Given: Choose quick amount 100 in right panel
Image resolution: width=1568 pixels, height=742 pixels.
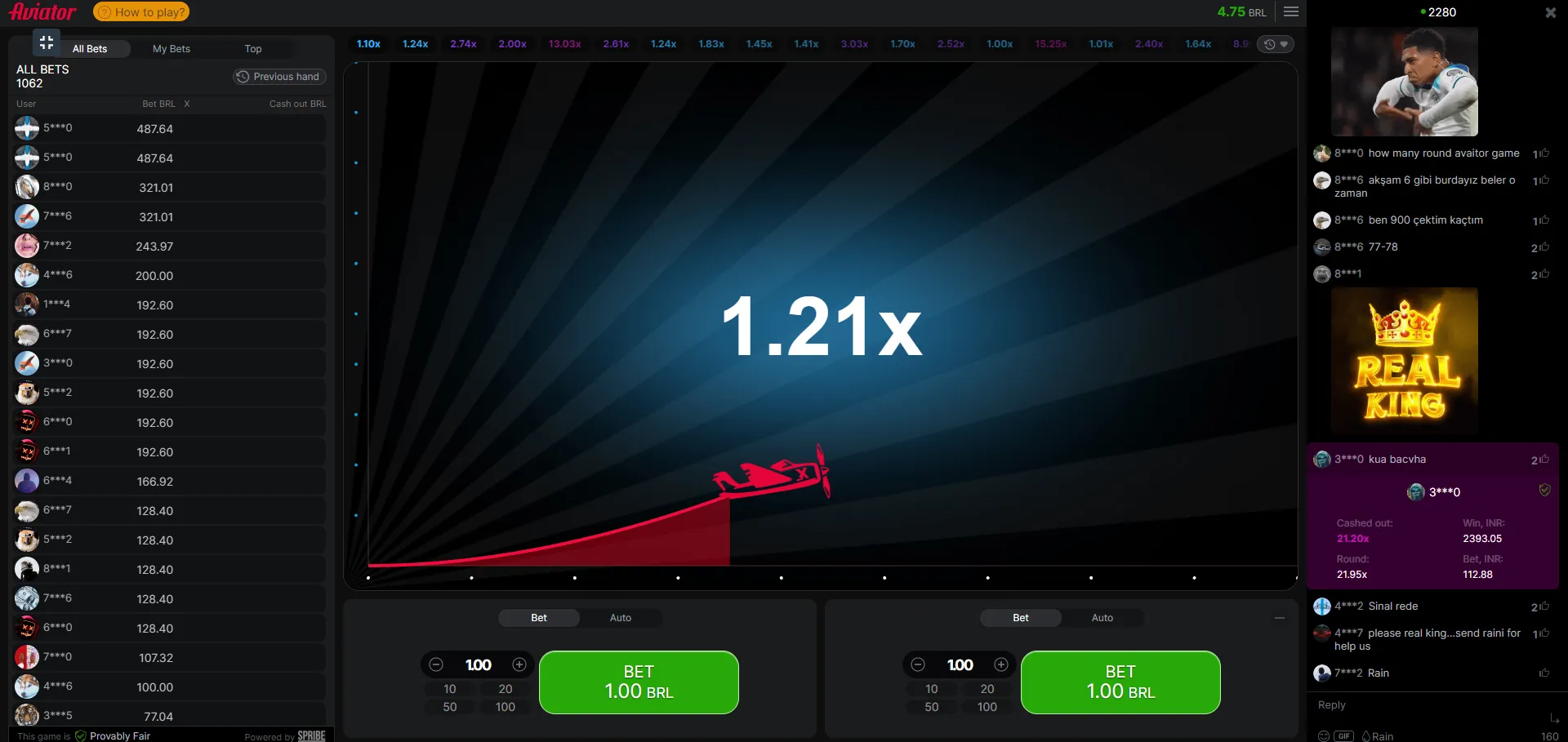Looking at the screenshot, I should coord(987,707).
